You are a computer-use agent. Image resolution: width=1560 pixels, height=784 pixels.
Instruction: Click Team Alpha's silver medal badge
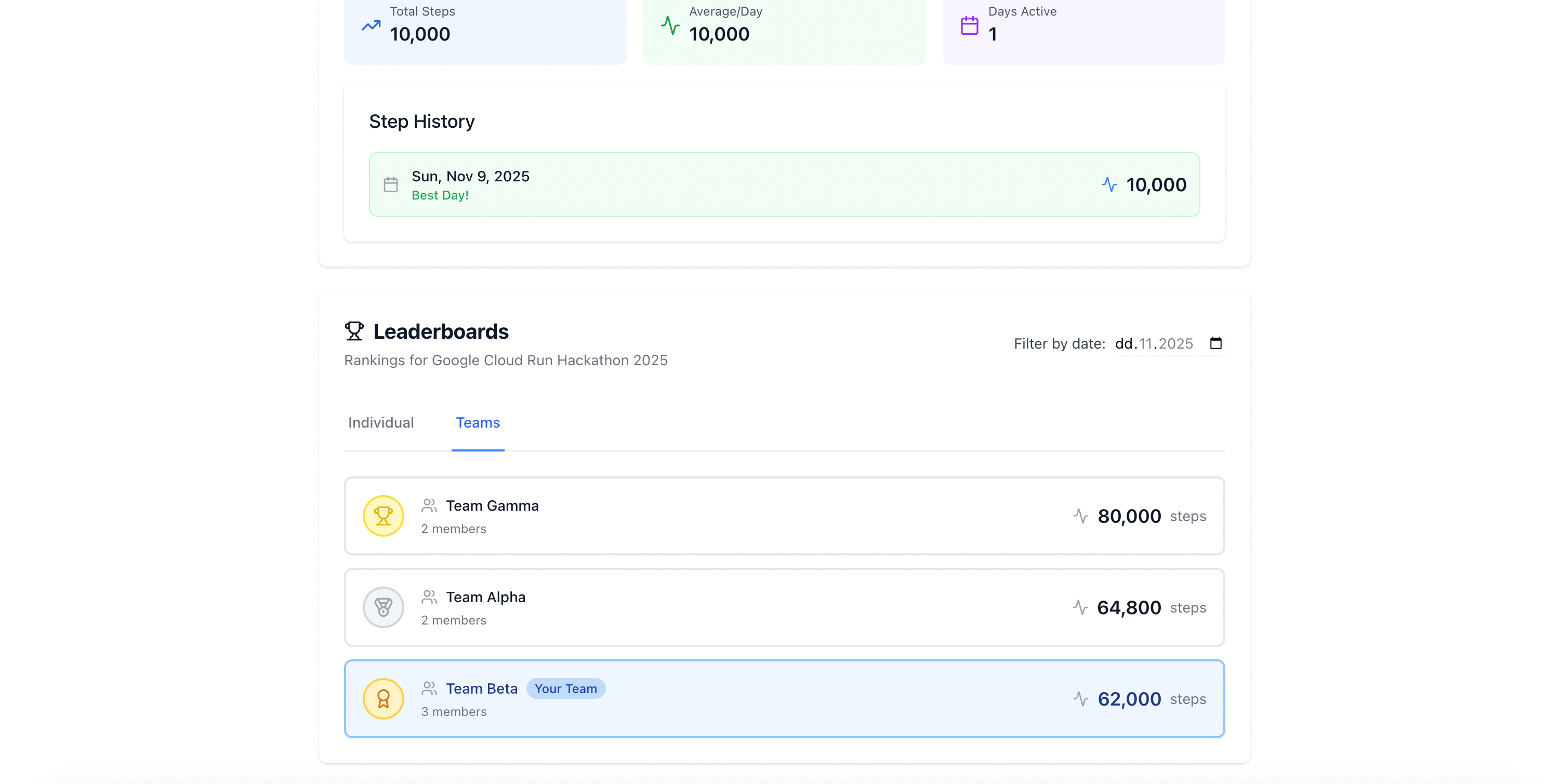click(384, 607)
